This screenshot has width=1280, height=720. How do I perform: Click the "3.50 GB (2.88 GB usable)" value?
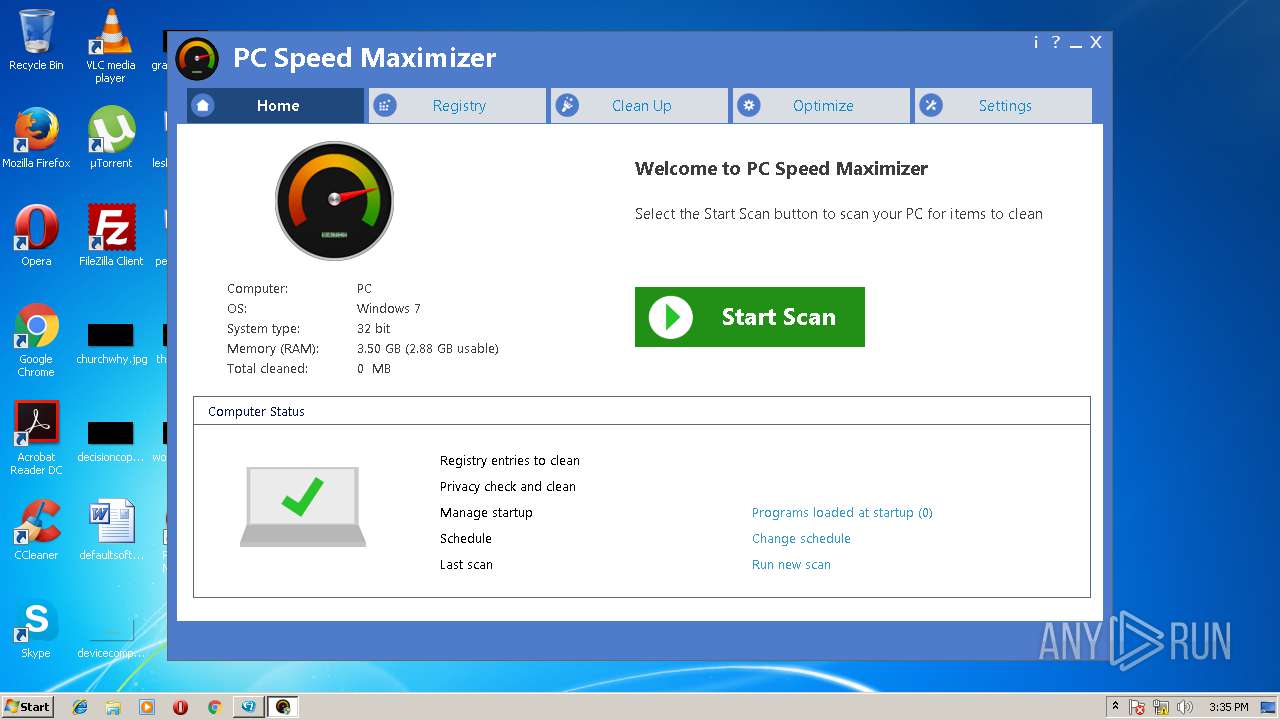428,349
